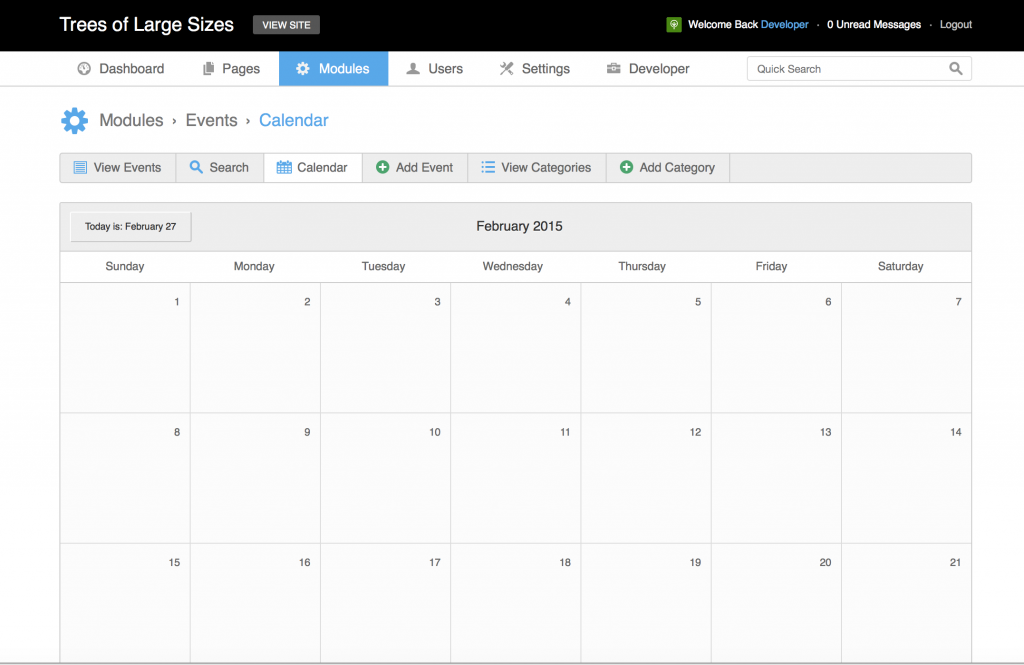Select the February 13 calendar cell

(x=776, y=478)
